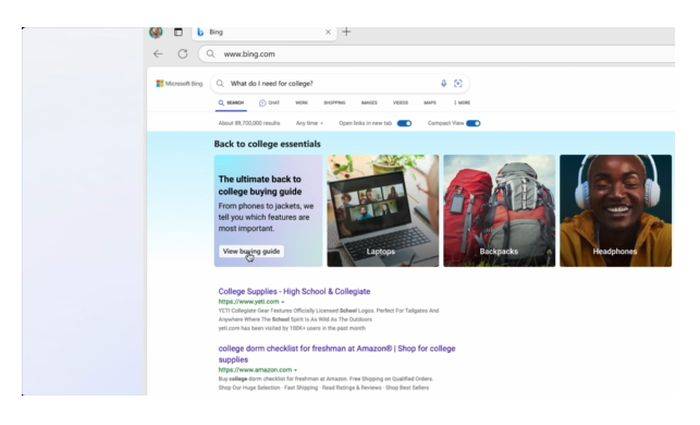Open a new browser tab with plus

[346, 32]
